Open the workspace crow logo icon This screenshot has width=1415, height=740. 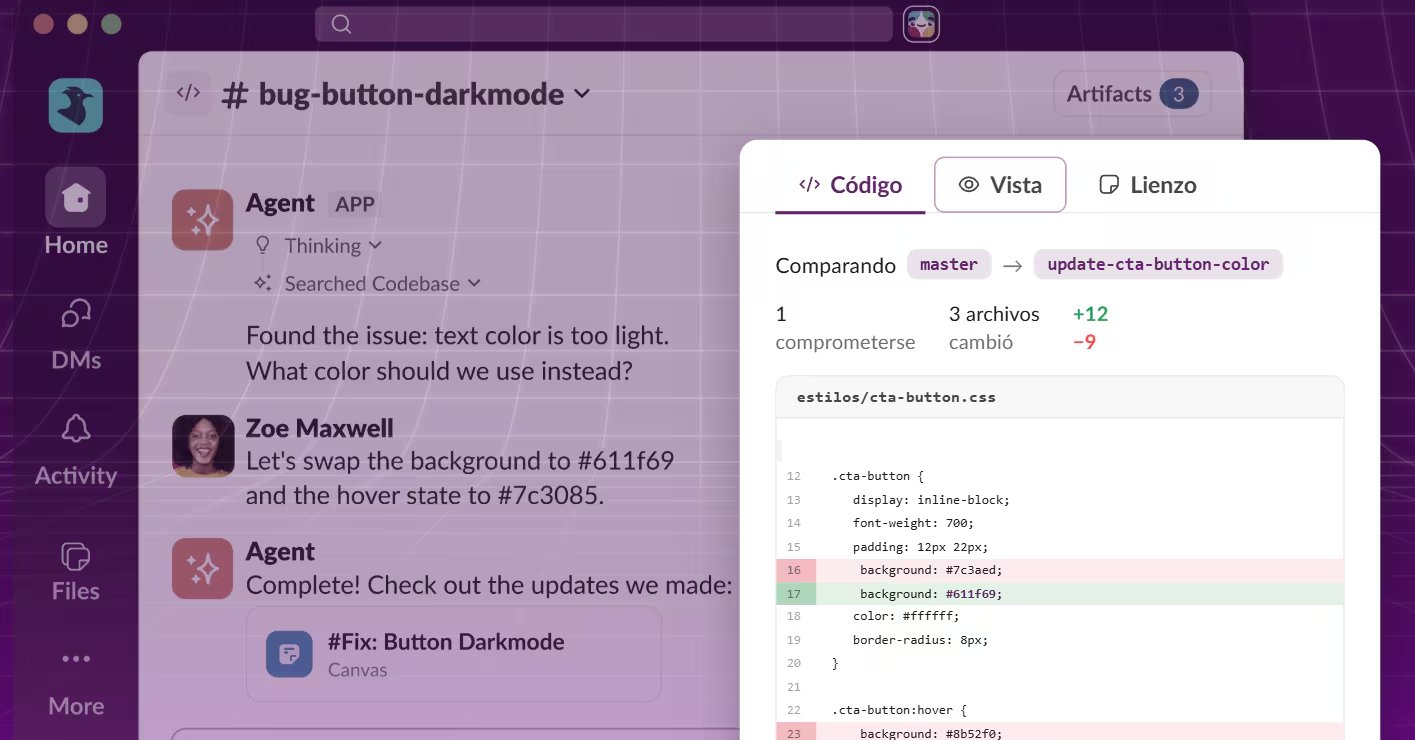pos(76,105)
